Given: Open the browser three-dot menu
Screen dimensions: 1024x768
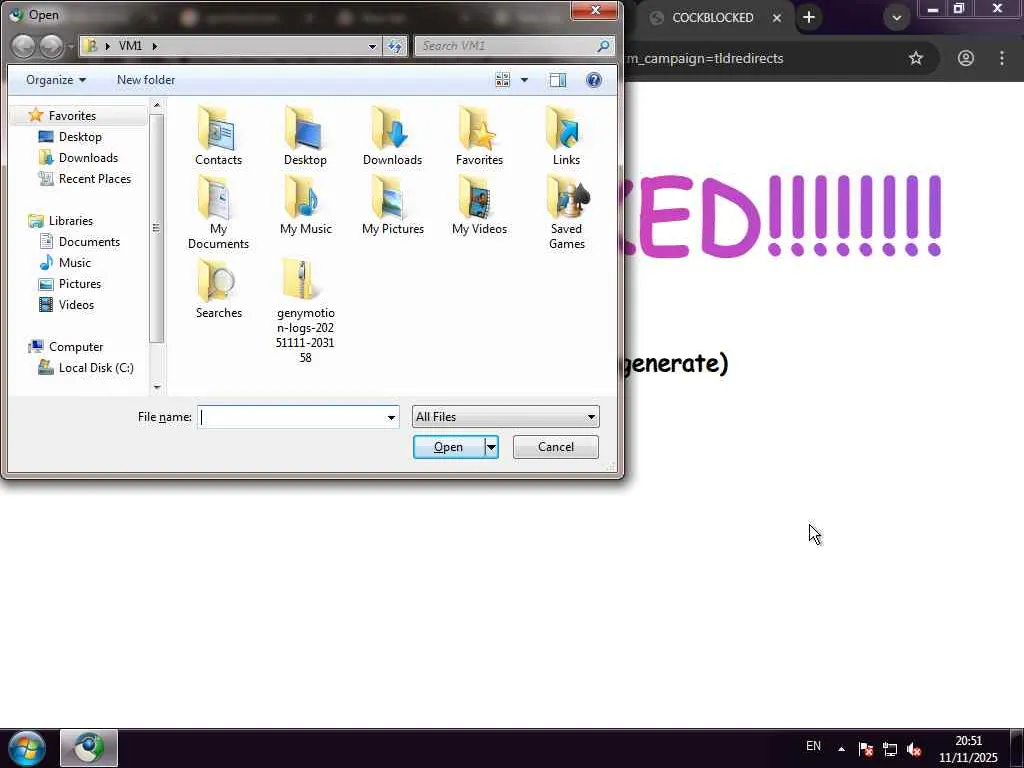Looking at the screenshot, I should click(x=1002, y=58).
